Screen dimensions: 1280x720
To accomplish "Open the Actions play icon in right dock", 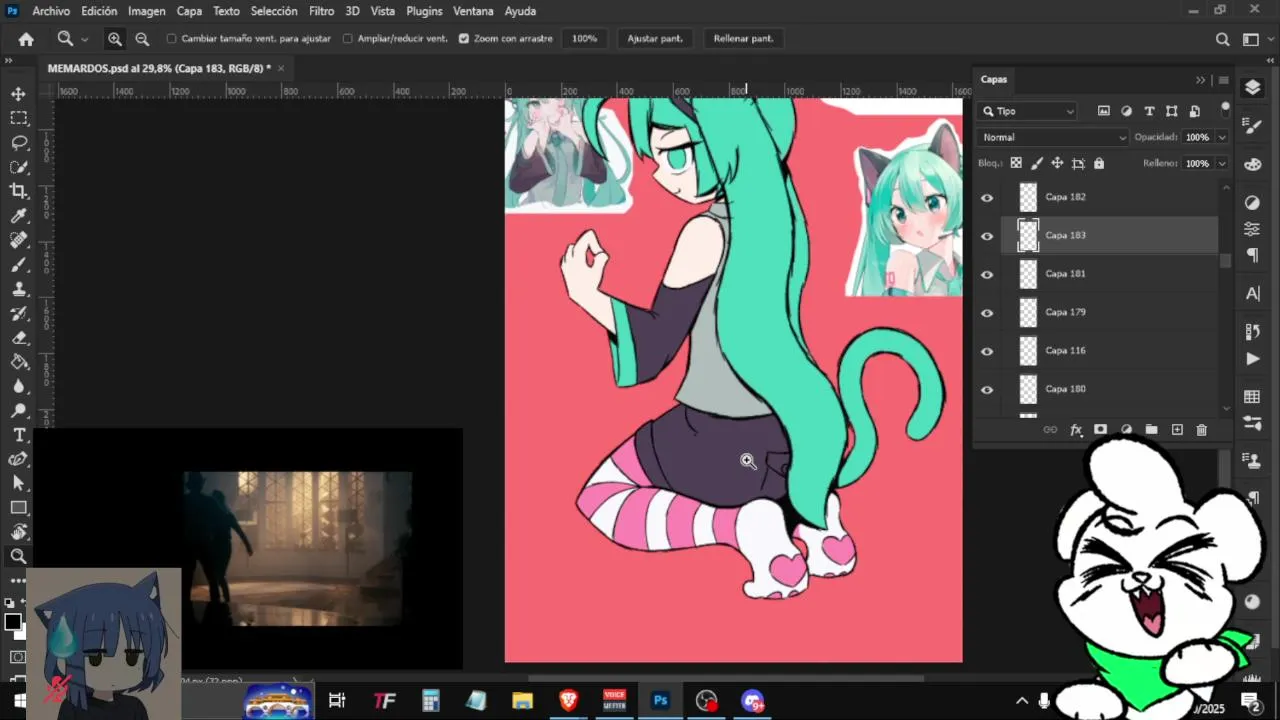I will 1252,358.
